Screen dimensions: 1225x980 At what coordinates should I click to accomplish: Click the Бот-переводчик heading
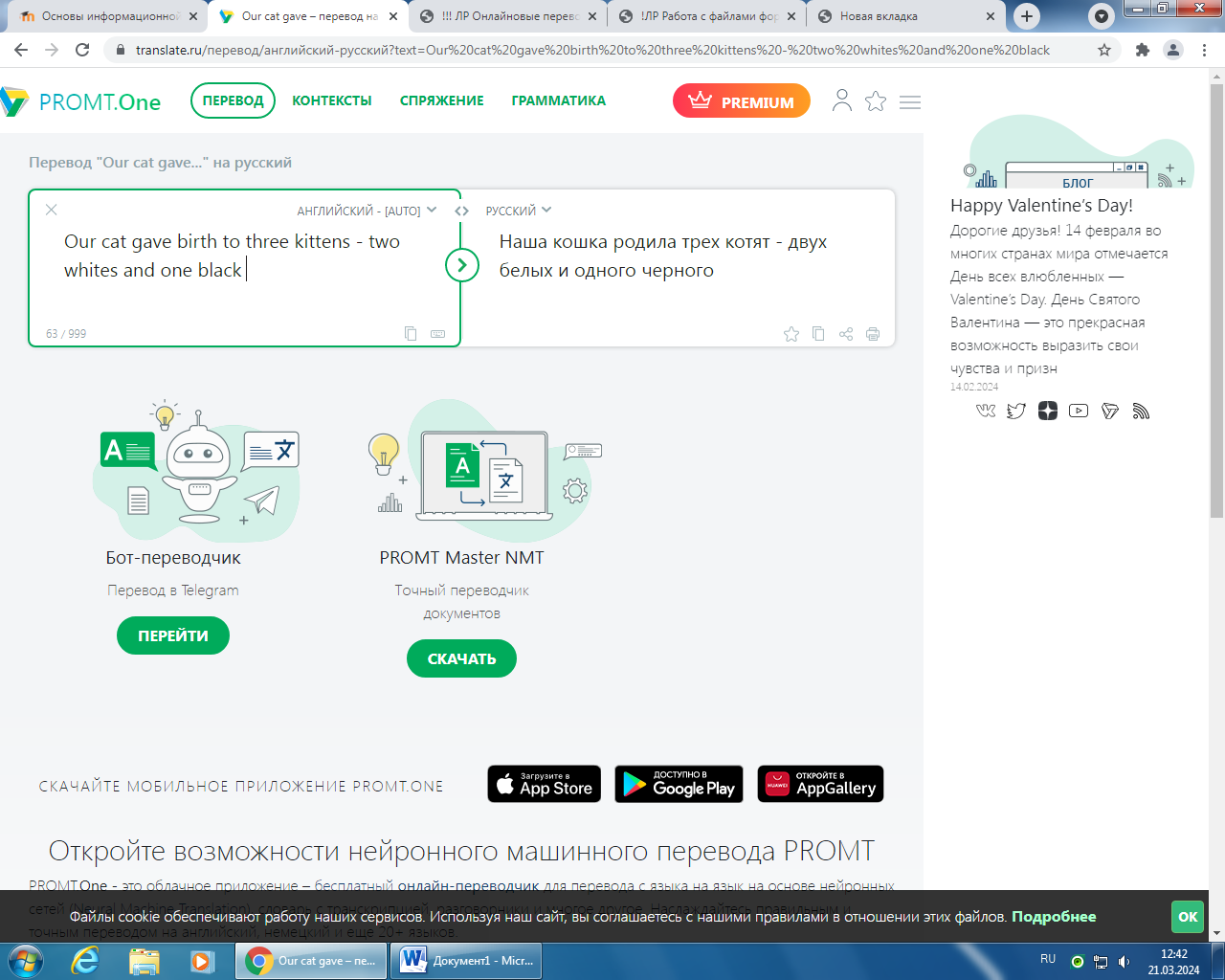click(173, 558)
